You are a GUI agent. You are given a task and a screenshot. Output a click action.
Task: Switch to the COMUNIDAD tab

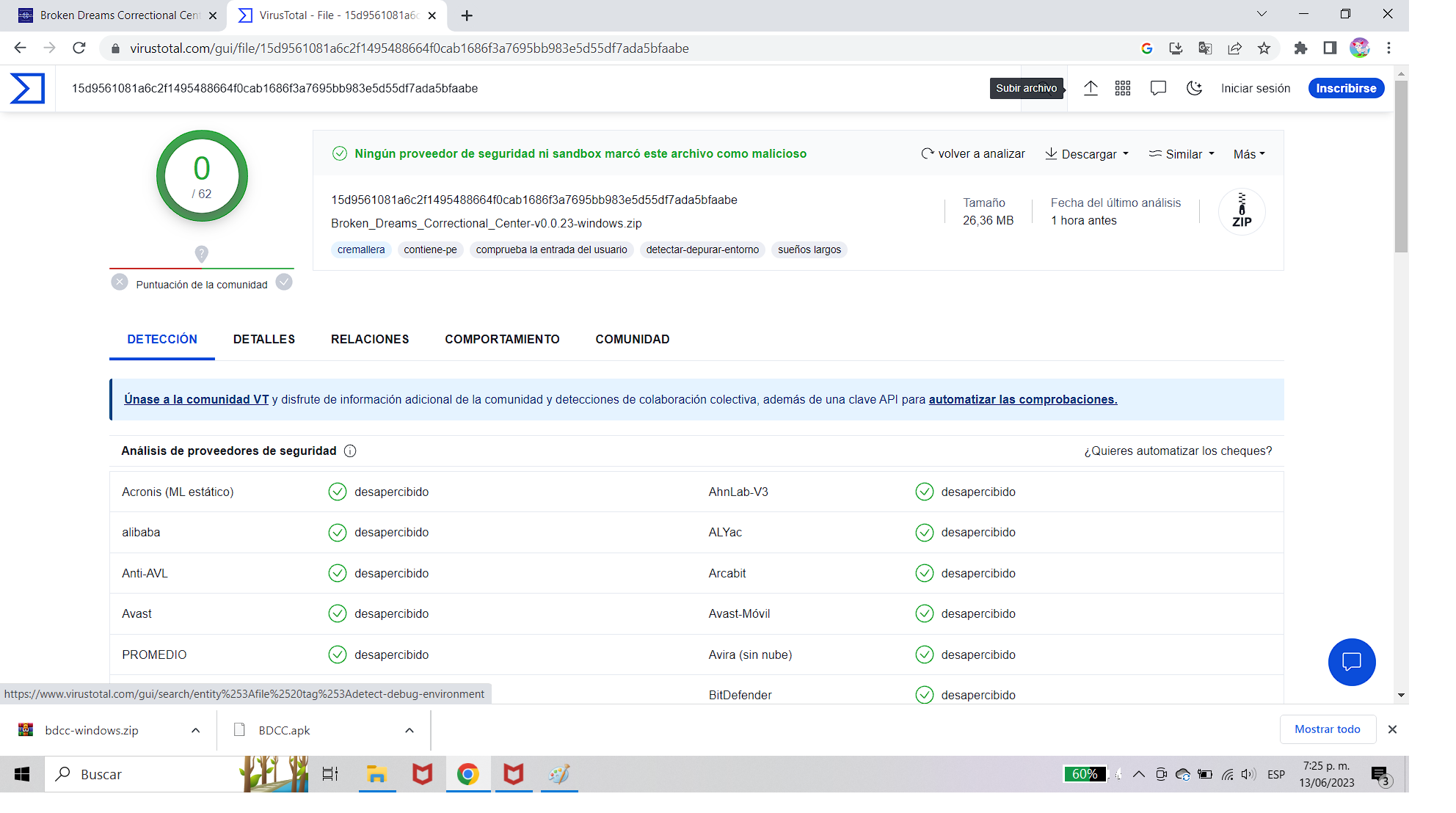[633, 339]
